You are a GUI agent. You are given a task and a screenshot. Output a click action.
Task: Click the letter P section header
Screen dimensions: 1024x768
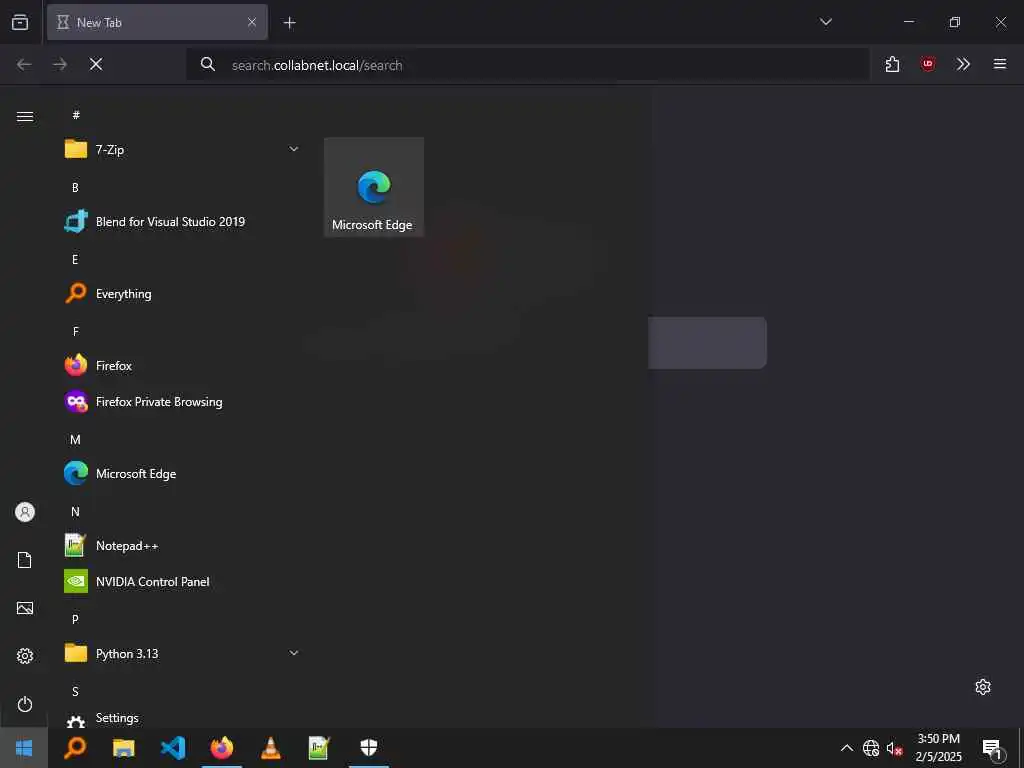pyautogui.click(x=75, y=619)
